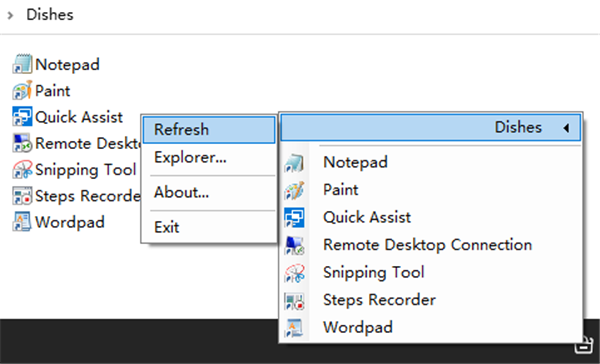
Task: Click the Wordpad icon in folder list
Action: [22, 222]
